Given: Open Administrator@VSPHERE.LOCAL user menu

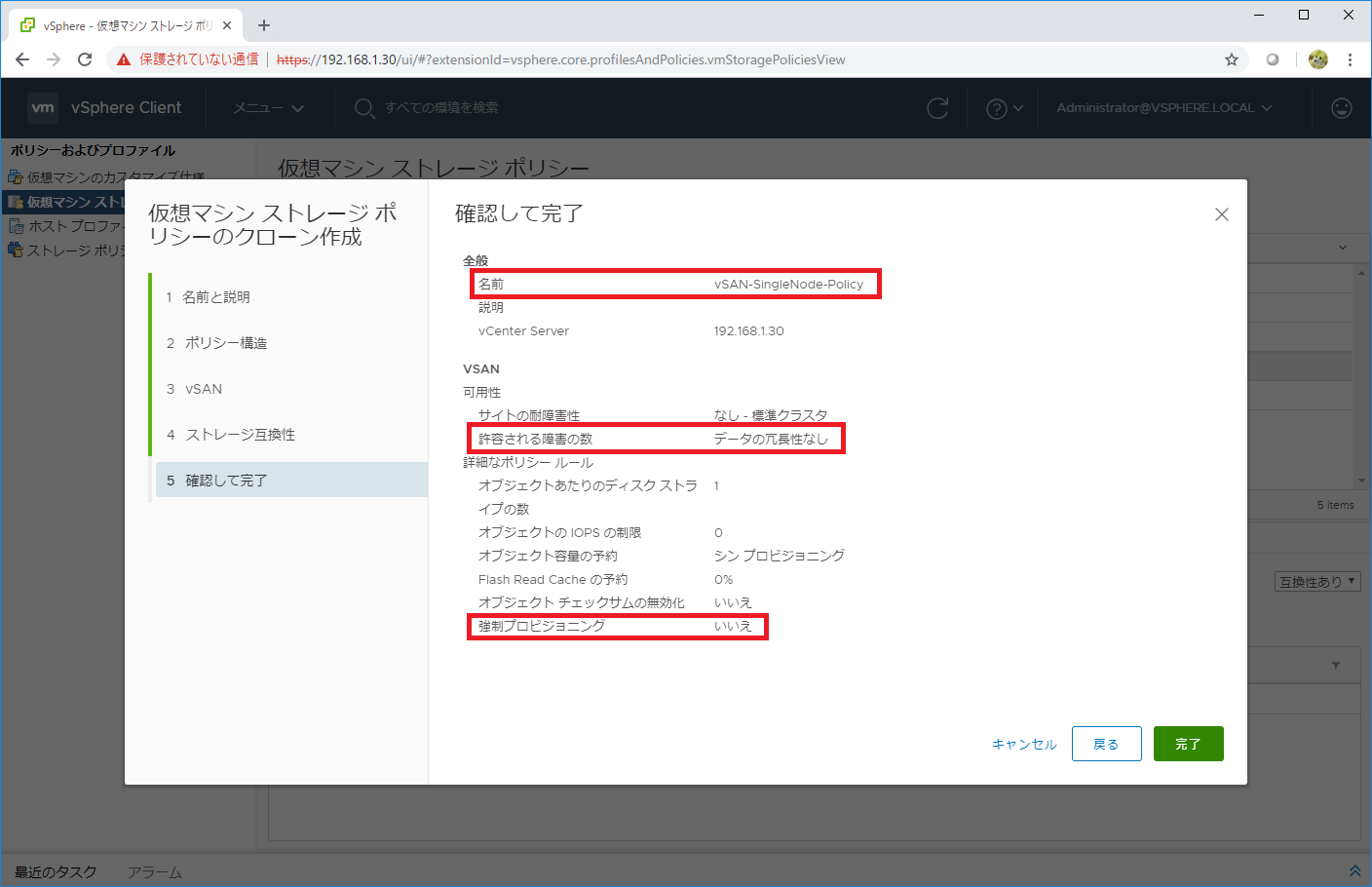Looking at the screenshot, I should pyautogui.click(x=1164, y=108).
